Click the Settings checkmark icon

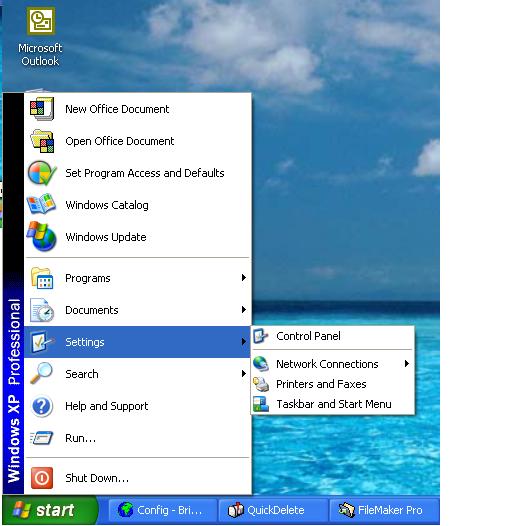[x=42, y=342]
